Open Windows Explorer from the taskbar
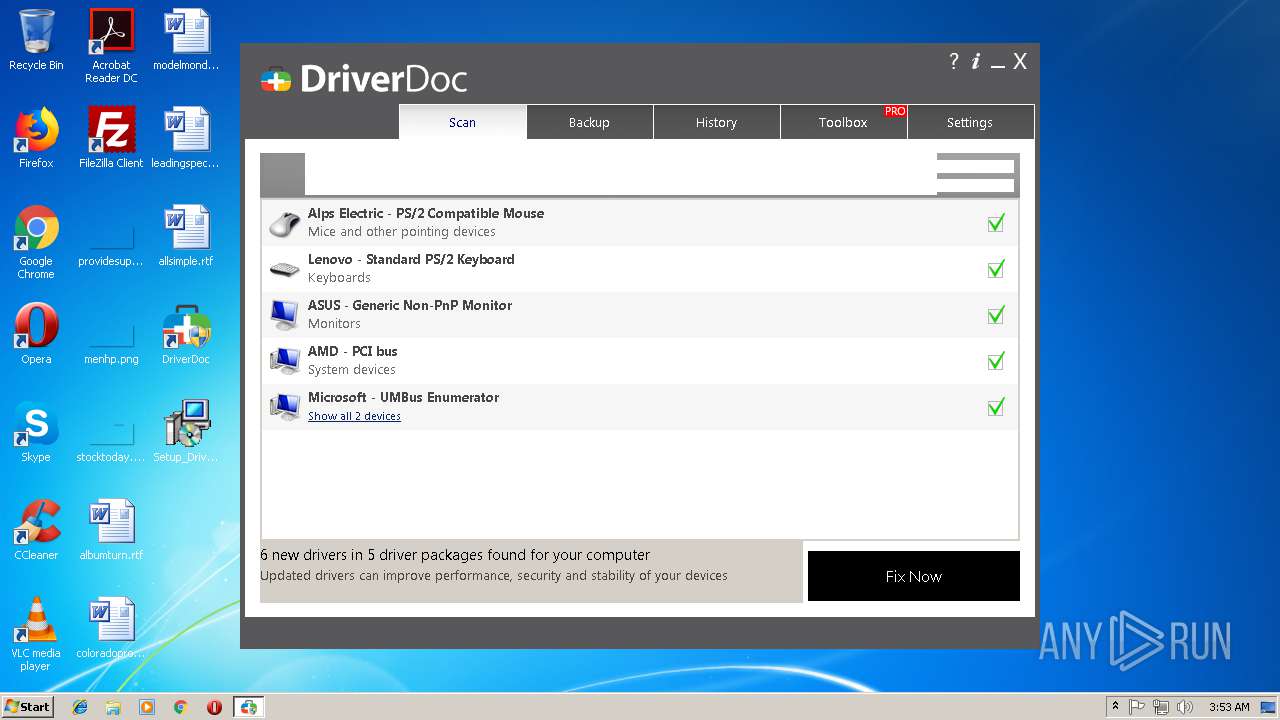Screen dimensions: 1280x720 coord(113,707)
